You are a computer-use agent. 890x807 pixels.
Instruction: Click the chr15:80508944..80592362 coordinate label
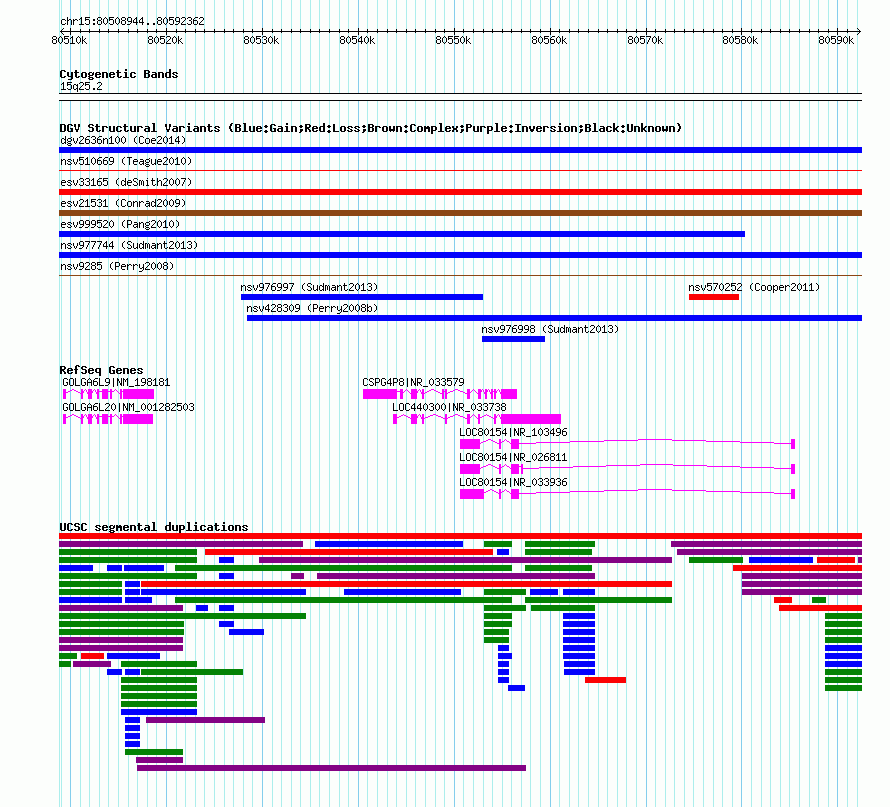(132, 21)
